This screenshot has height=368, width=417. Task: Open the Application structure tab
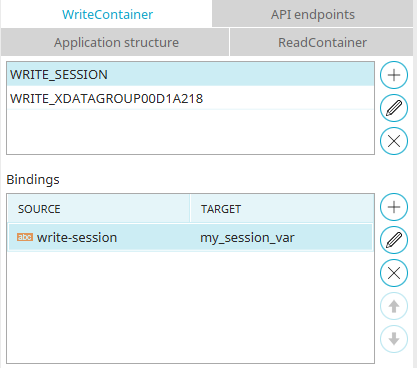[x=115, y=42]
